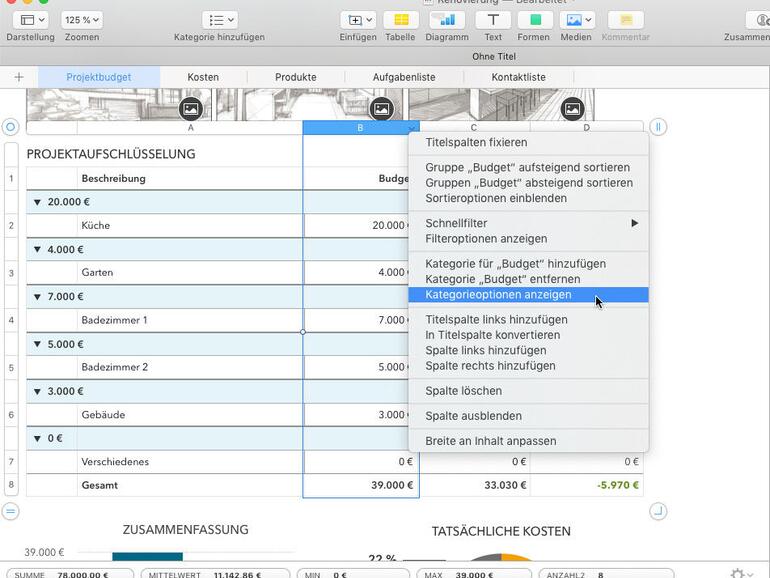Select column header D
770x578 pixels.
click(586, 128)
